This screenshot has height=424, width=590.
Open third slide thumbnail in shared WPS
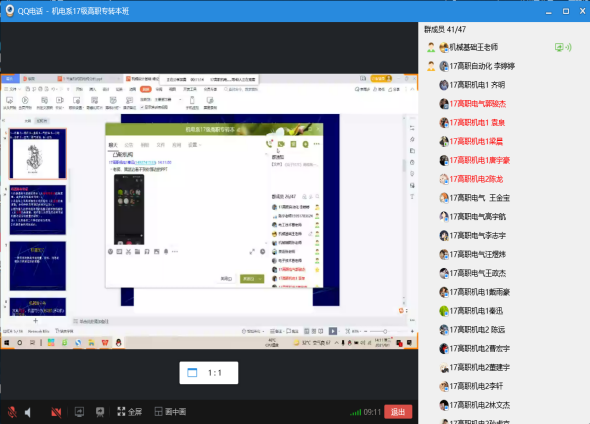click(38, 266)
